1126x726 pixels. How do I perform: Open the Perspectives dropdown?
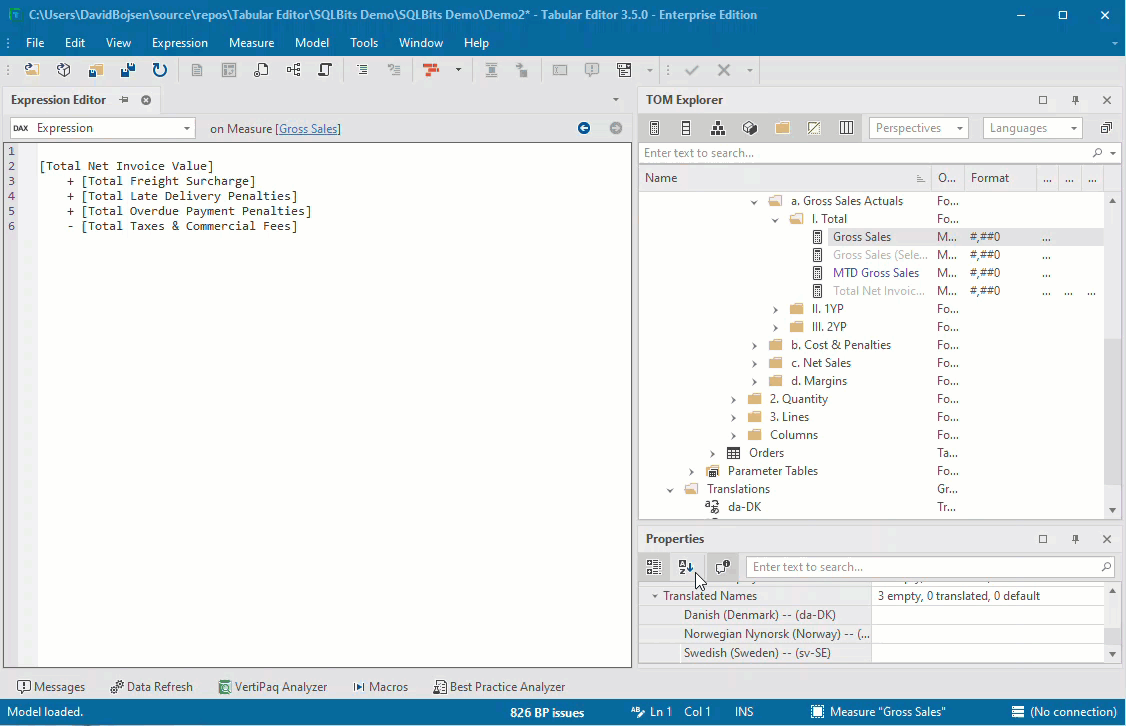click(918, 127)
